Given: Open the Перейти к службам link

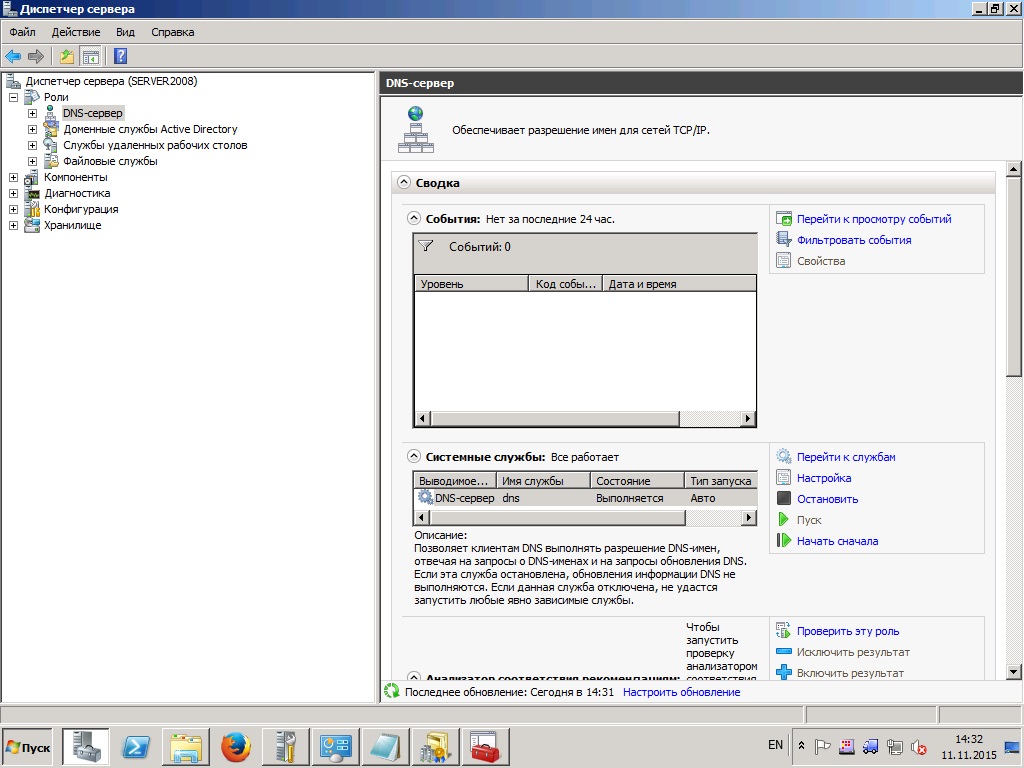Looking at the screenshot, I should point(846,456).
